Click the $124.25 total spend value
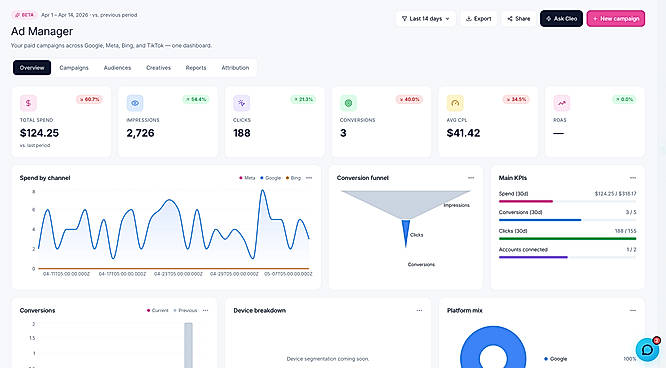Image resolution: width=666 pixels, height=368 pixels. 40,133
